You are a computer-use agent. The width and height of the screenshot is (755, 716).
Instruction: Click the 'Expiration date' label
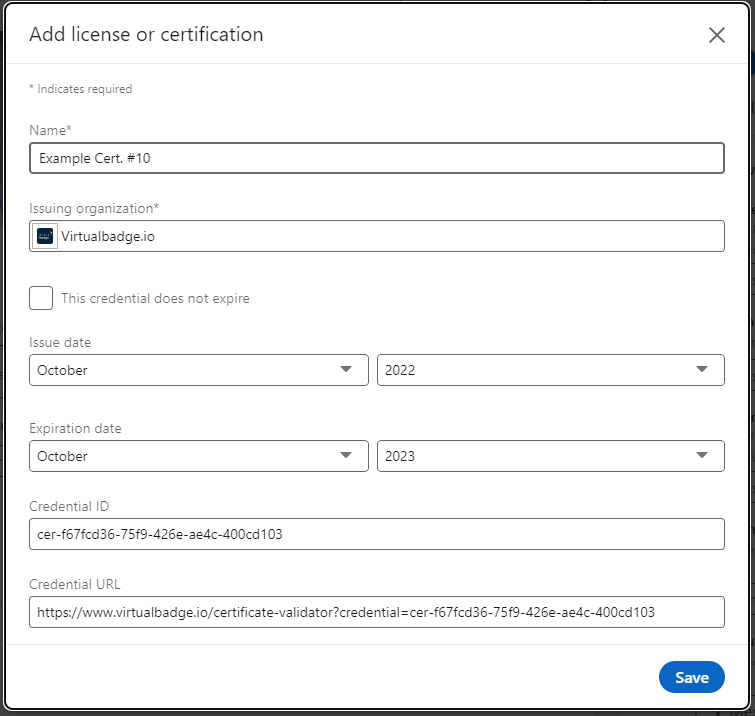(75, 429)
